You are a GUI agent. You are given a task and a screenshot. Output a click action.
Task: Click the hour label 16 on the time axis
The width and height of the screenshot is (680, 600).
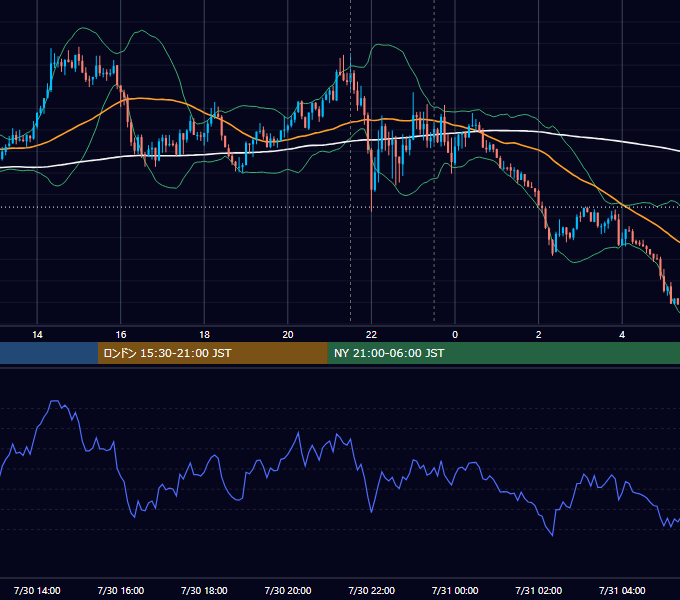(x=121, y=335)
